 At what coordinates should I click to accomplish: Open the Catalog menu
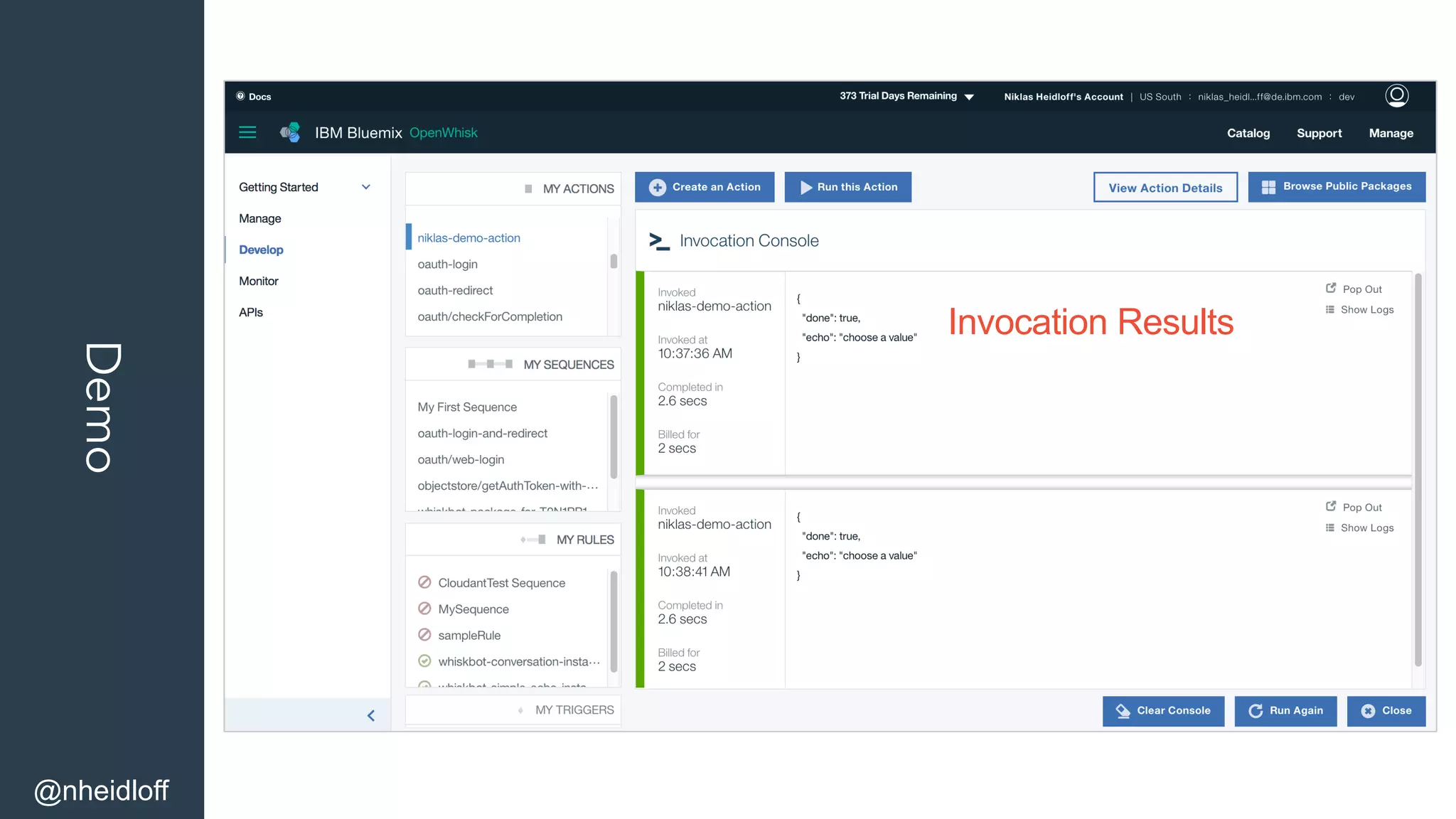1248,133
